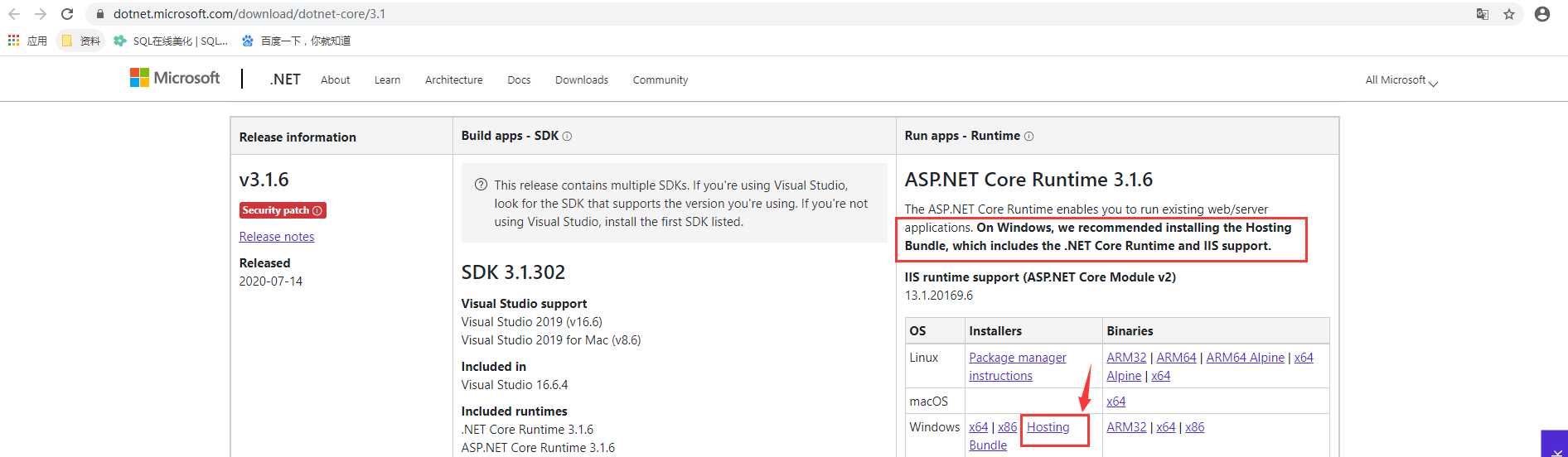1568x457 pixels.
Task: Reload the page with the refresh icon
Action: pyautogui.click(x=67, y=14)
